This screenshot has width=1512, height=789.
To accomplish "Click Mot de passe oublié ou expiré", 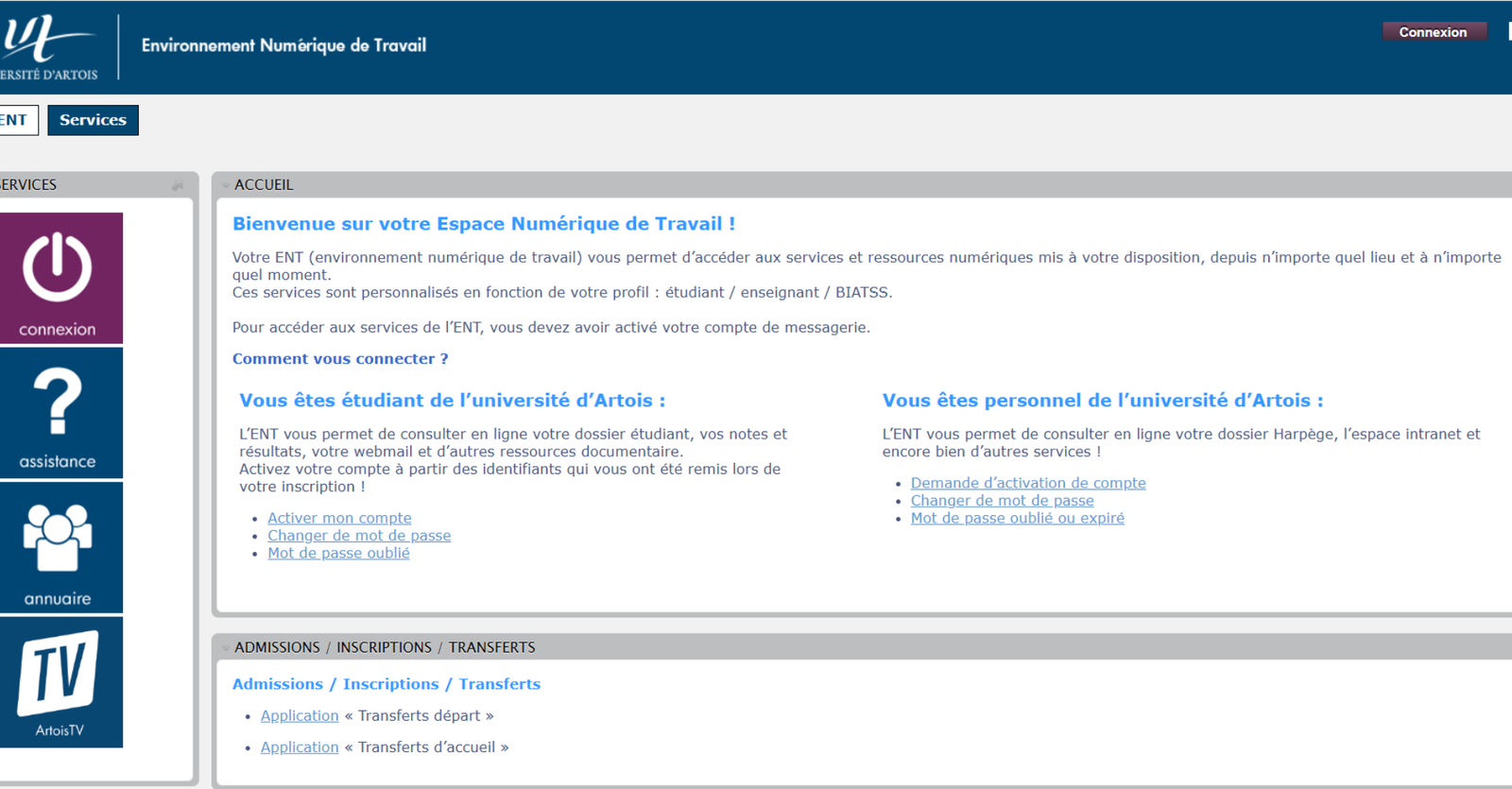I will 1017,518.
